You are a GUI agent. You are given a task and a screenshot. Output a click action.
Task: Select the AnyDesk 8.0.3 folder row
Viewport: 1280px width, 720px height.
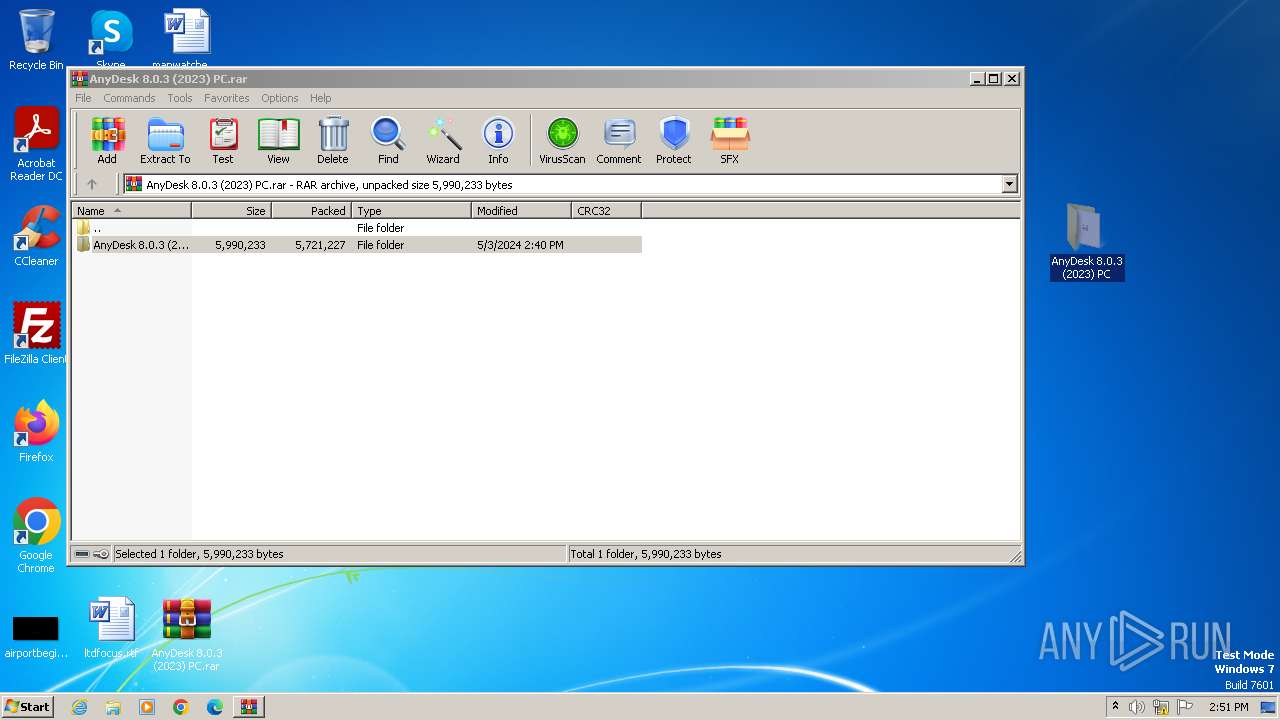coord(357,245)
